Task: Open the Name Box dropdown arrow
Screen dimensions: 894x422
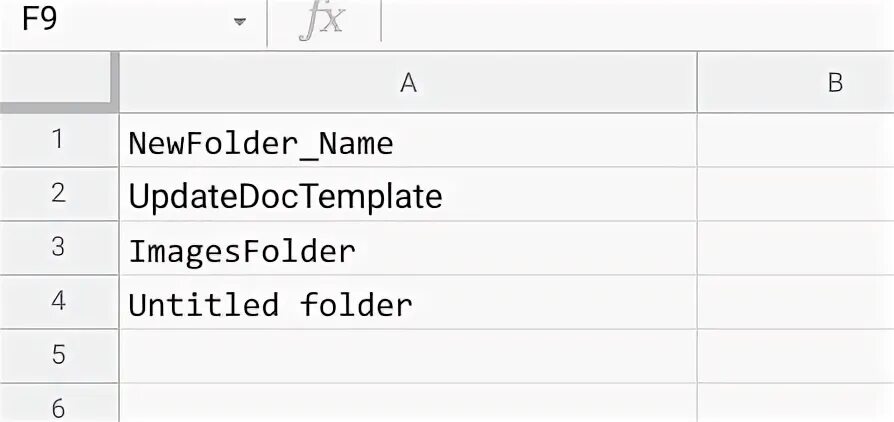Action: pos(240,23)
